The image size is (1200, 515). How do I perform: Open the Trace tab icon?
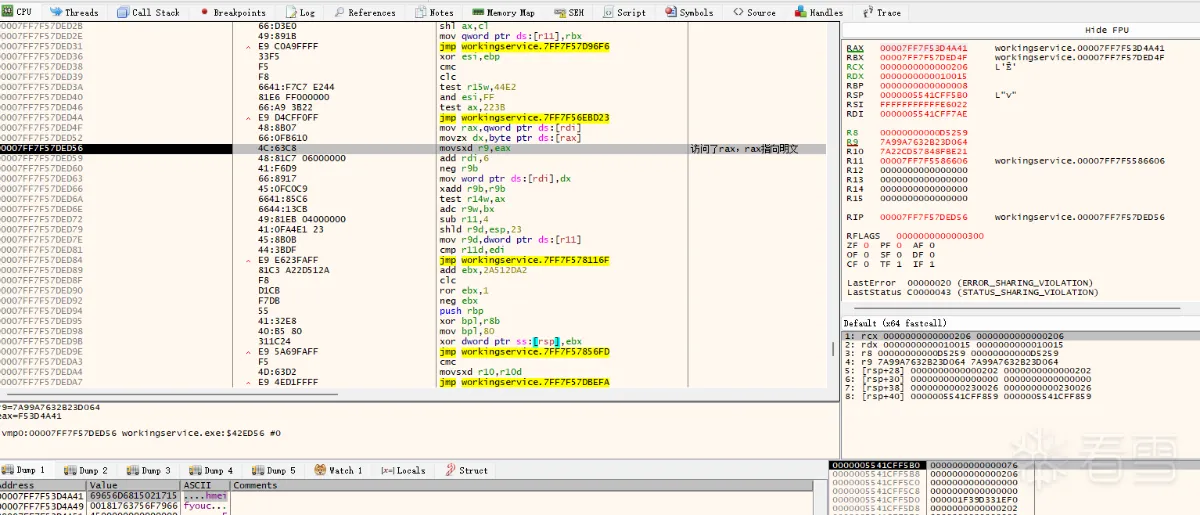pyautogui.click(x=867, y=12)
